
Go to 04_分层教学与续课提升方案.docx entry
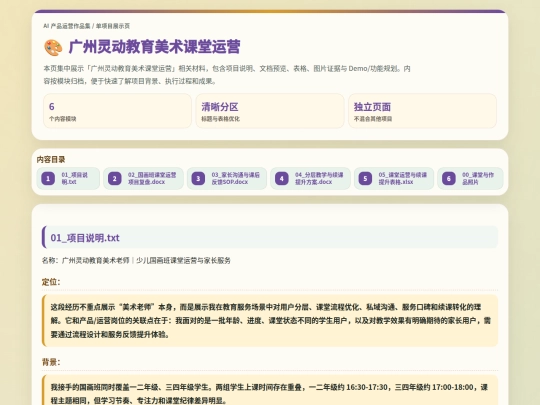coord(310,178)
